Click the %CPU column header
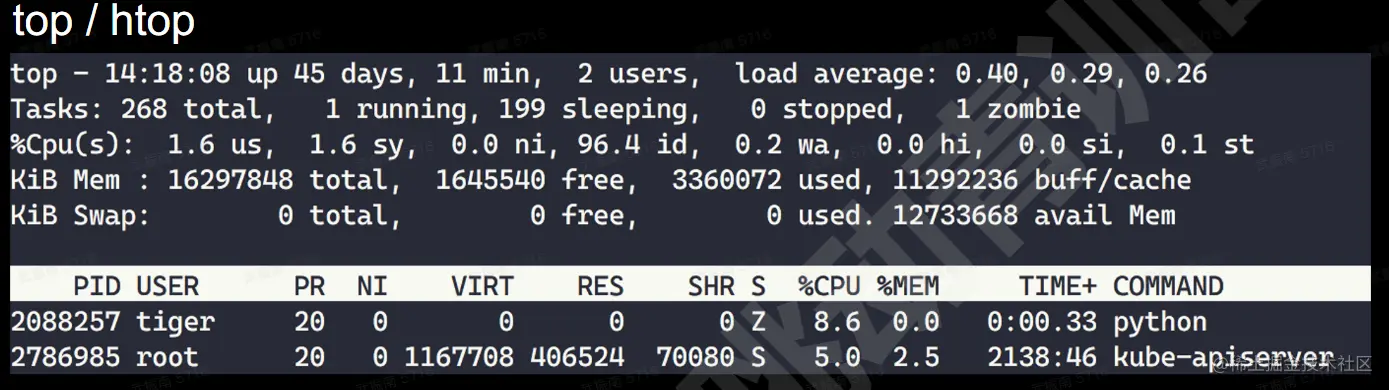1389x390 pixels. coord(829,287)
